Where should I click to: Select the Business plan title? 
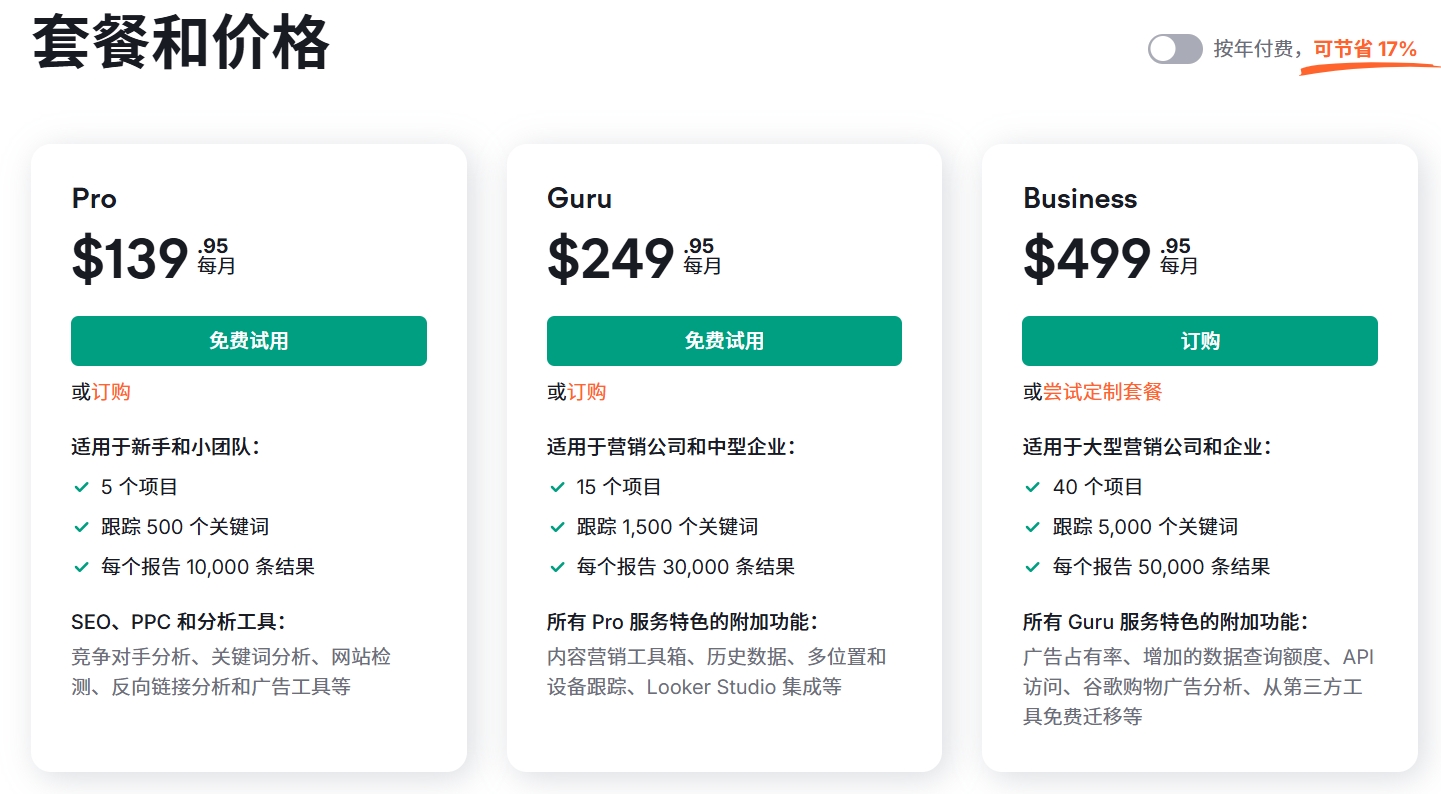[x=1080, y=198]
